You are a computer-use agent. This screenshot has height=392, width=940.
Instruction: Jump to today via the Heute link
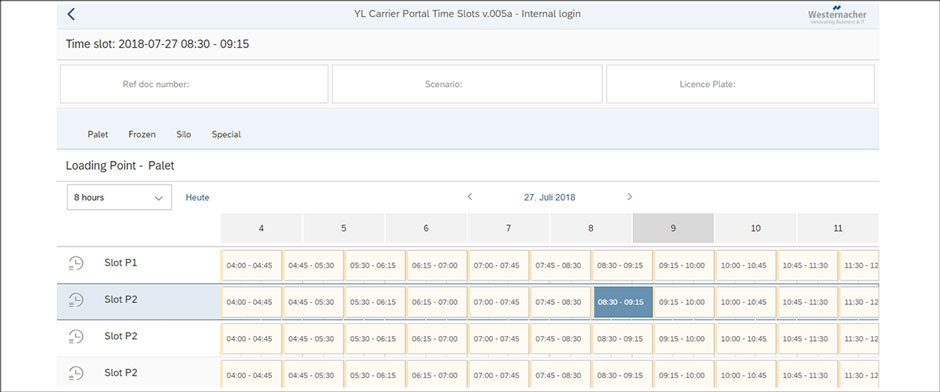click(x=197, y=197)
